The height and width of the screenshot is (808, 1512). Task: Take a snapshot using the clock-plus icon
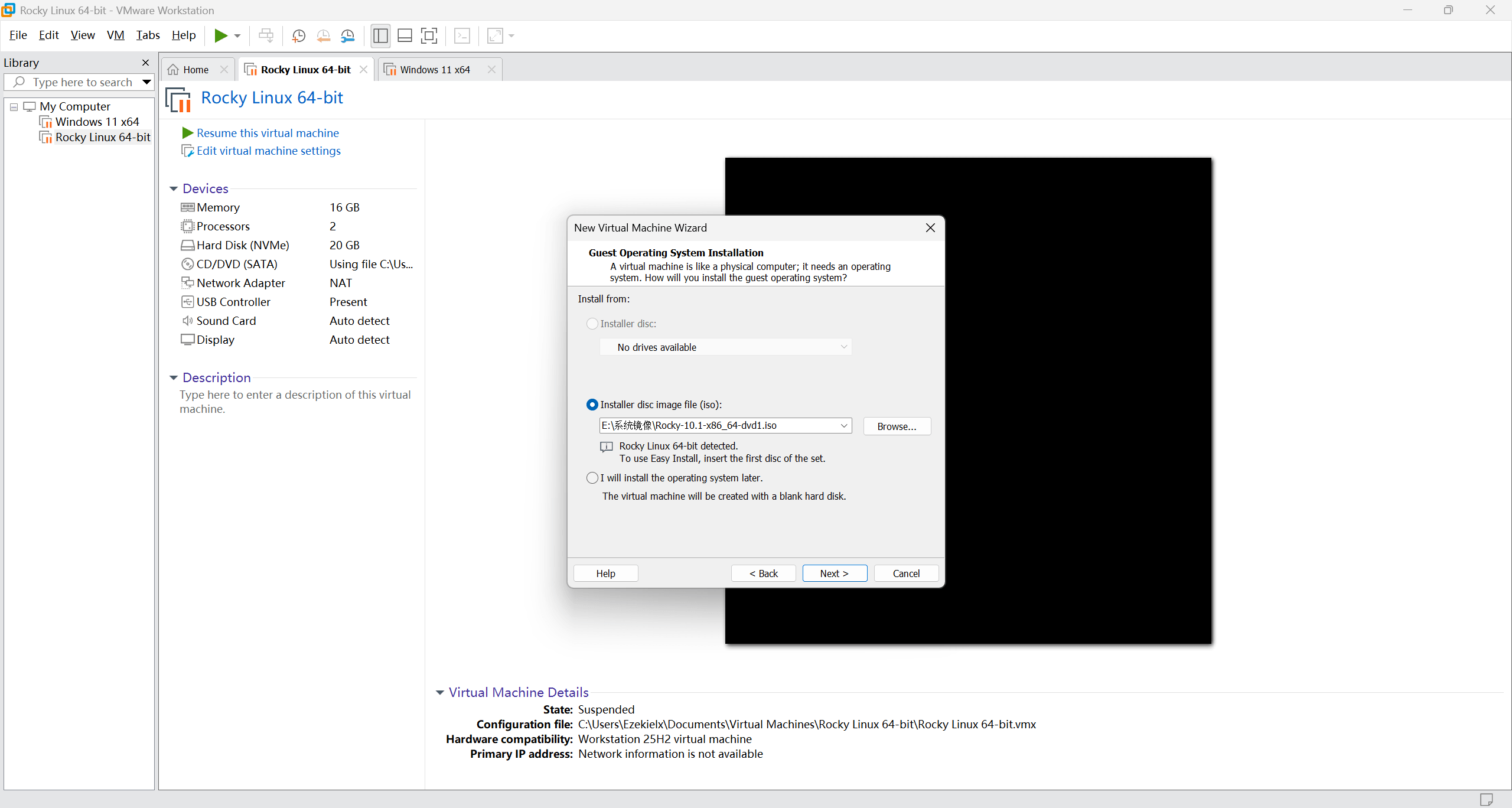[x=299, y=36]
